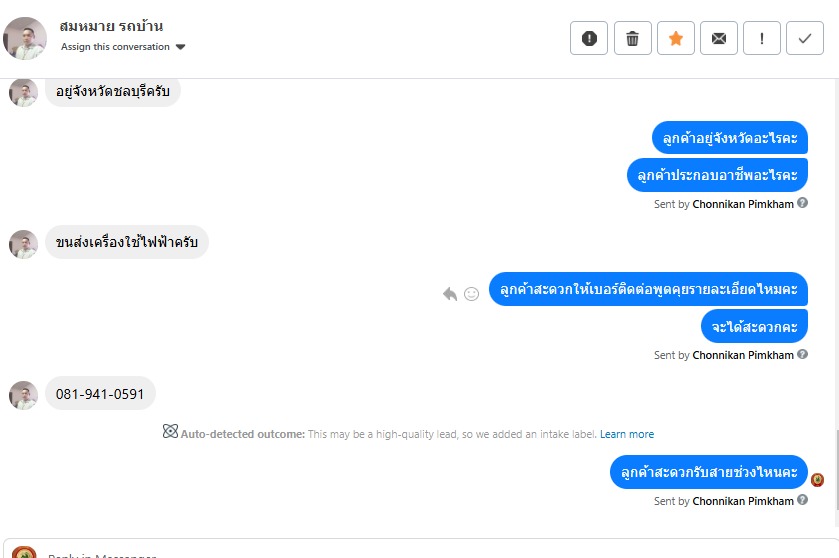Click the phone number 081-941-0591 message
Screen dimensions: 839x558
100,394
